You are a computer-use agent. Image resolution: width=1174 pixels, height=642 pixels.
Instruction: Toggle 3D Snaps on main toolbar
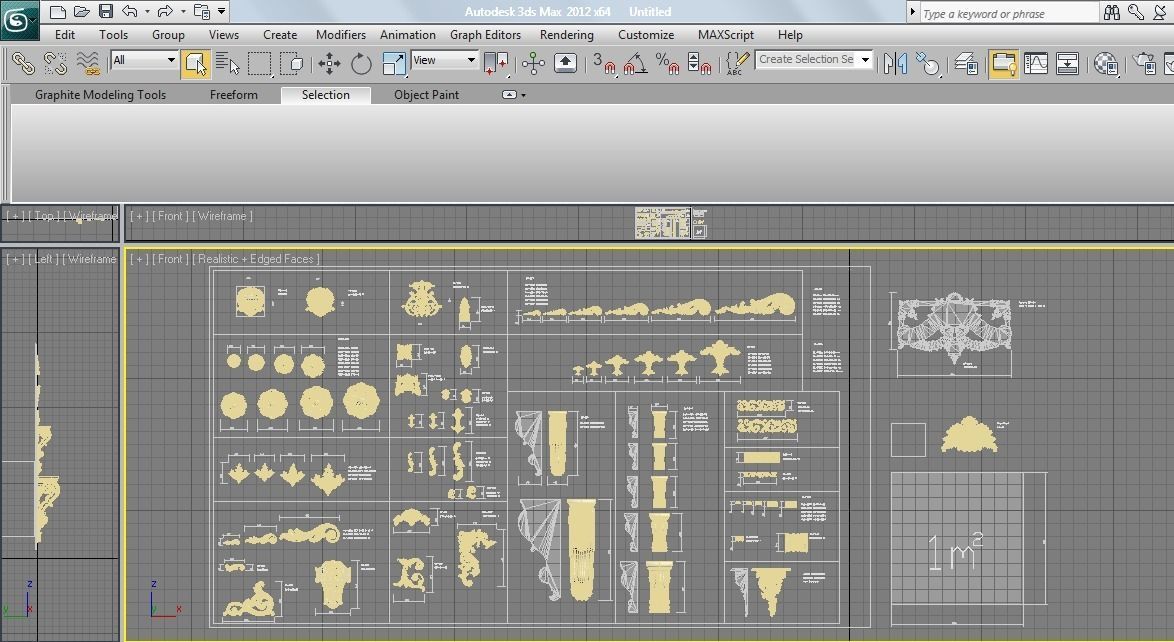tap(603, 64)
